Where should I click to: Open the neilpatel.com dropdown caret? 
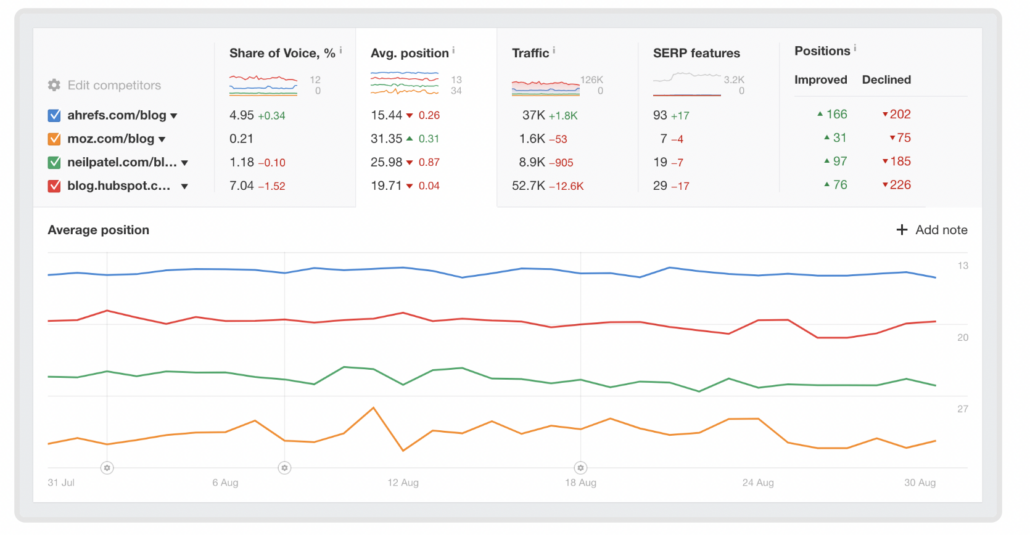tap(184, 162)
